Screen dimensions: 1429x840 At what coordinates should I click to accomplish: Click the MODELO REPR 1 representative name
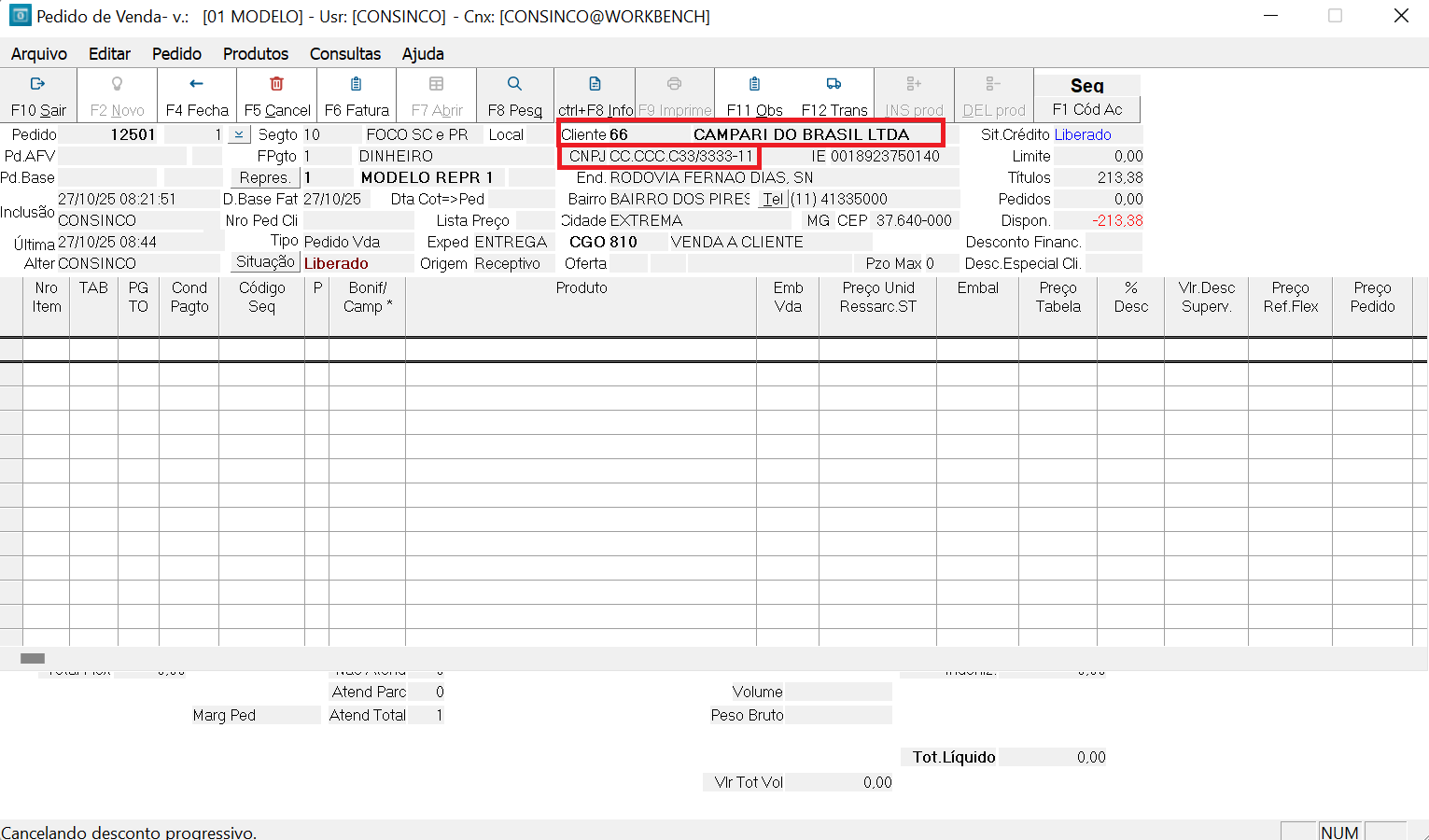tap(427, 177)
